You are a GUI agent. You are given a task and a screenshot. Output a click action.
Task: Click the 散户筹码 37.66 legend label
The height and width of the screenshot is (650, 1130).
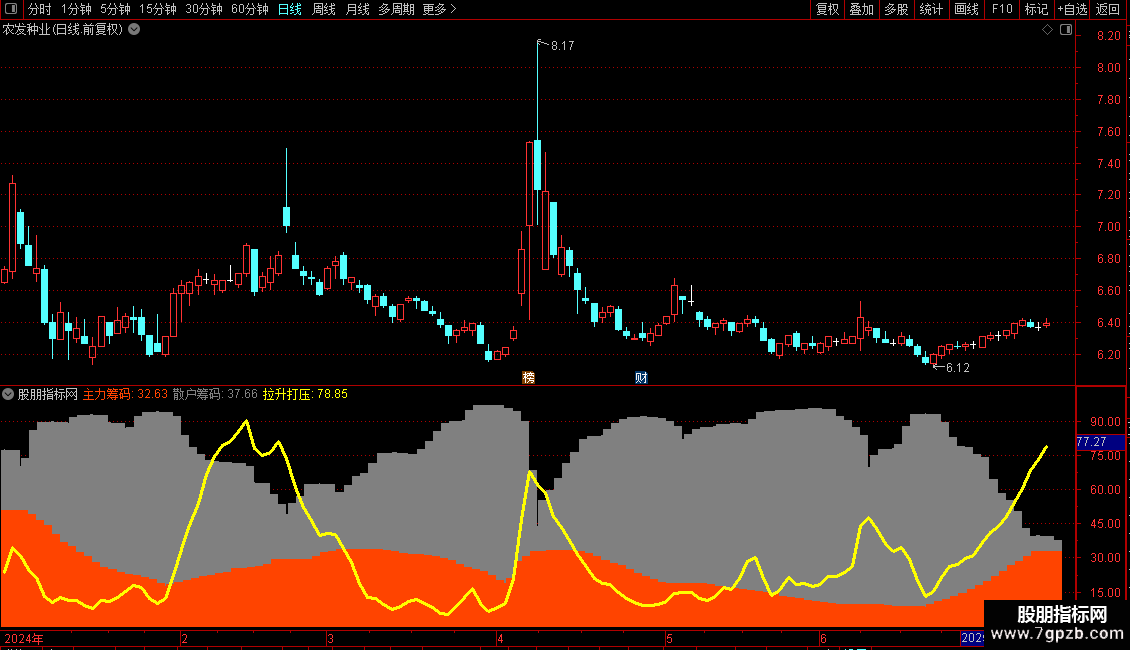[215, 394]
